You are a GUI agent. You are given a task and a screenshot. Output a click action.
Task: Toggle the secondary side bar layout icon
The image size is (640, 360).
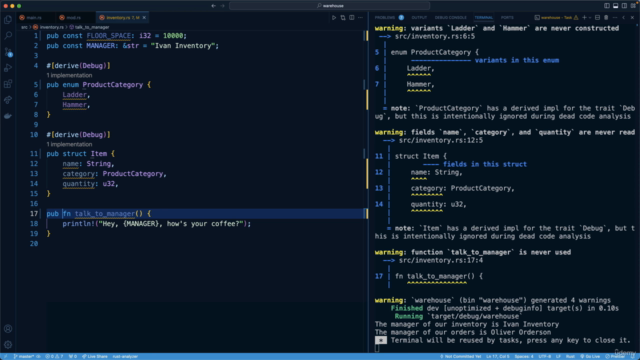[x=624, y=6]
